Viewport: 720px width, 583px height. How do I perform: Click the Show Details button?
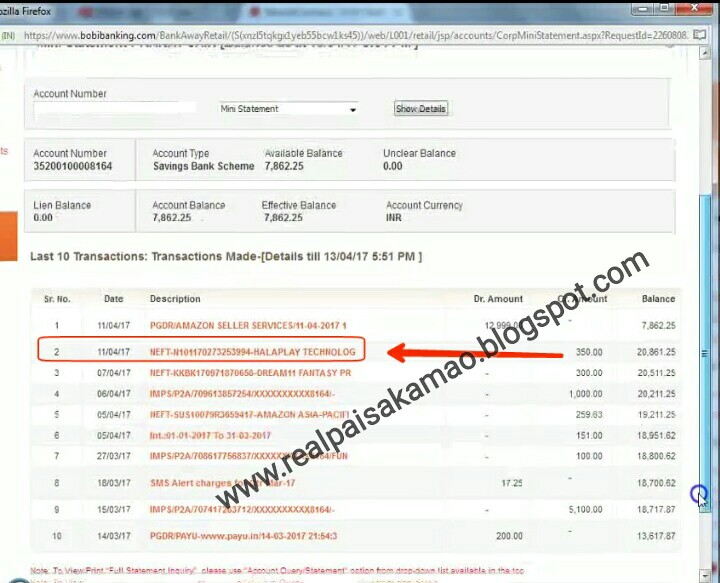pos(421,109)
